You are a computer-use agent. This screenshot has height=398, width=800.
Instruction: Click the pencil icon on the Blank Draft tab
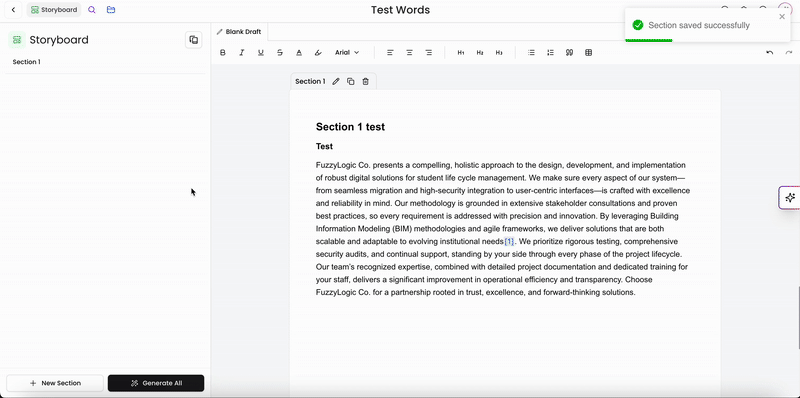[x=220, y=32]
